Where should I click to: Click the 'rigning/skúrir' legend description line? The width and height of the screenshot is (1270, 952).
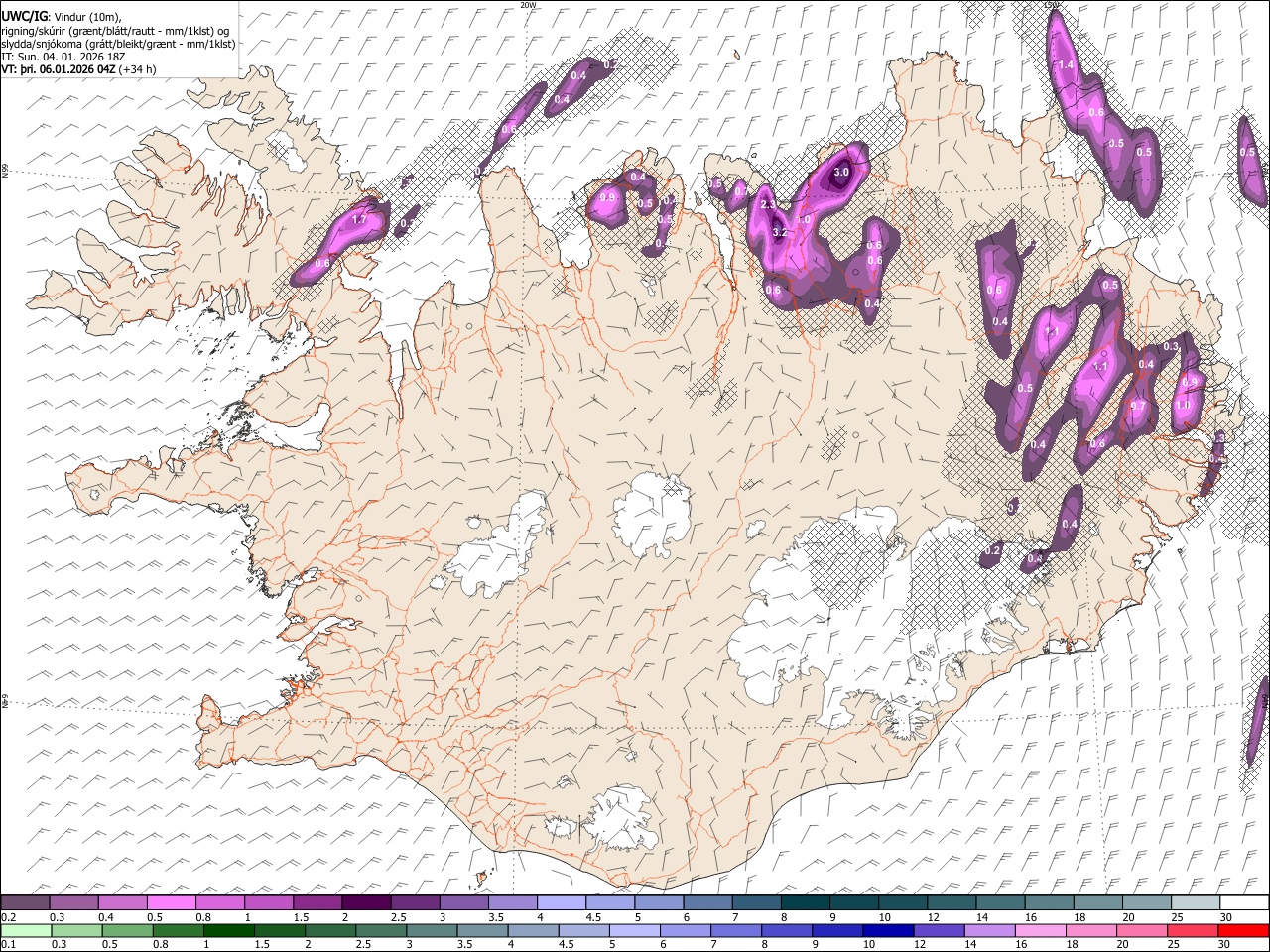click(115, 31)
